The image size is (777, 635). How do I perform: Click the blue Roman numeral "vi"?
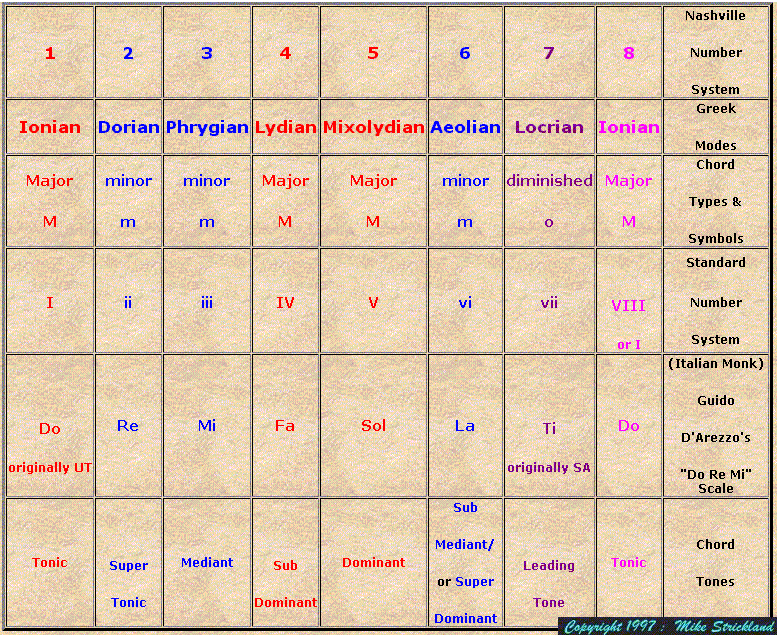point(465,302)
